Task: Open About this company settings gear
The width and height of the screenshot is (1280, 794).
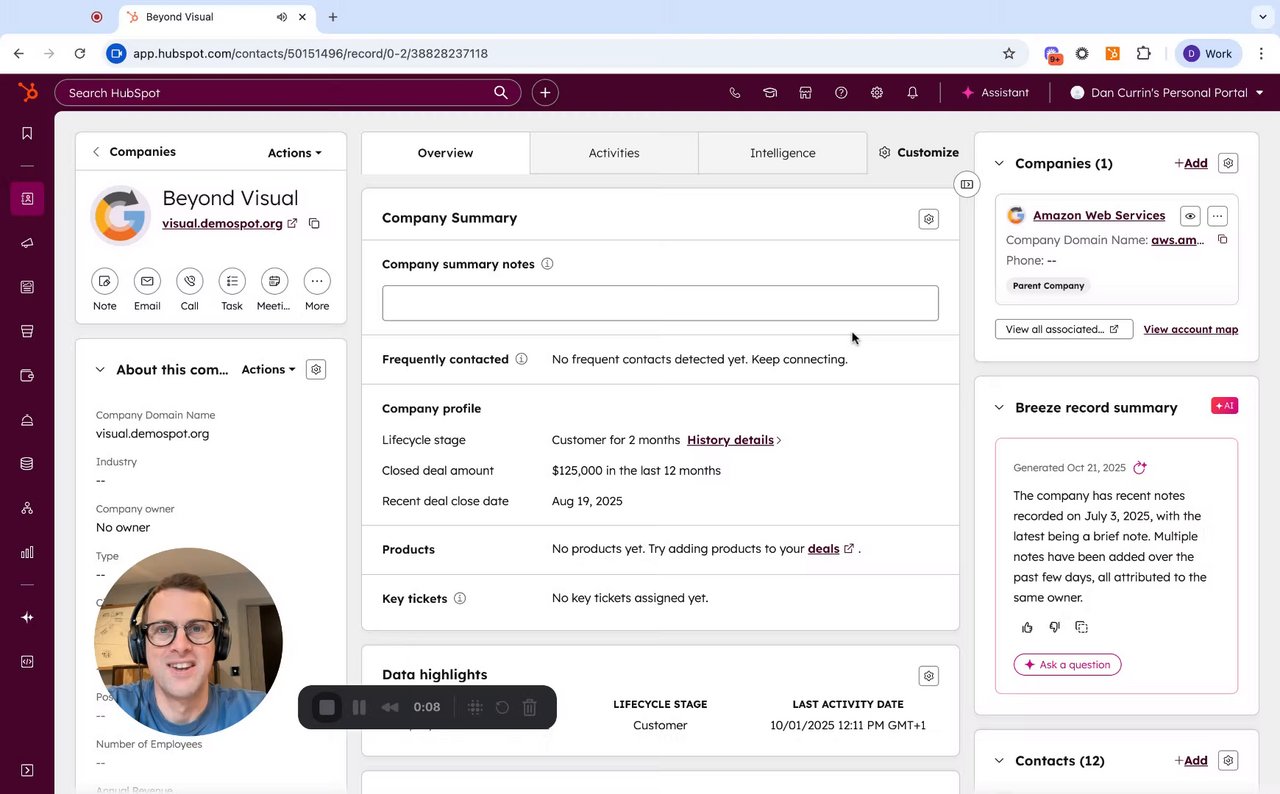Action: tap(316, 370)
